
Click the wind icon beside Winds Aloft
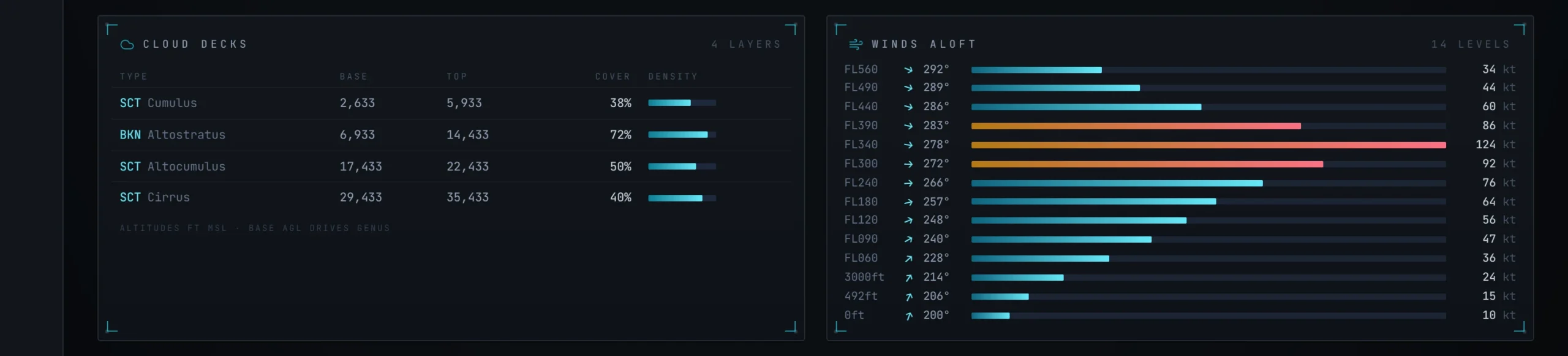click(x=855, y=45)
